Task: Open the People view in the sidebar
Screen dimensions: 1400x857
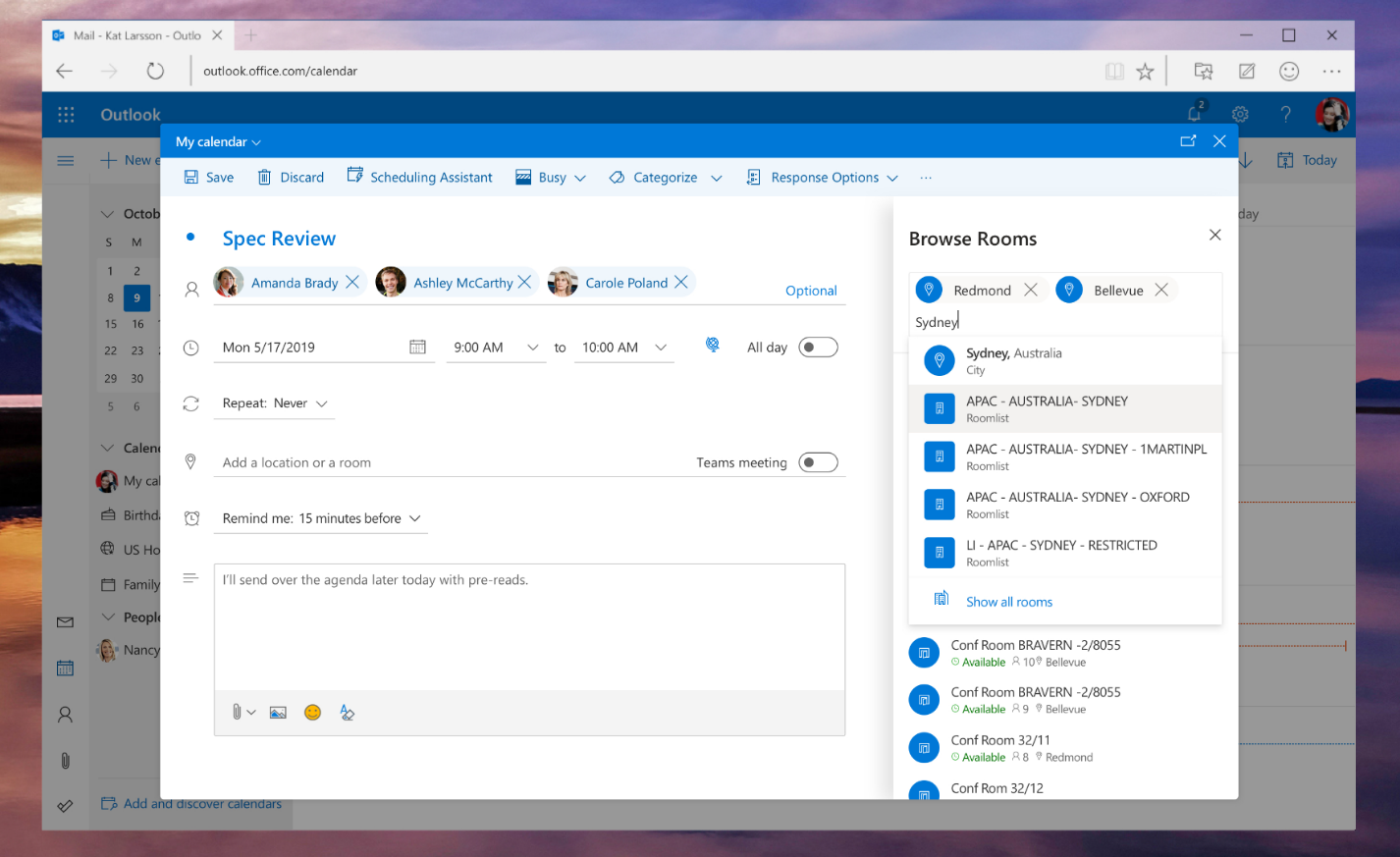Action: [65, 714]
